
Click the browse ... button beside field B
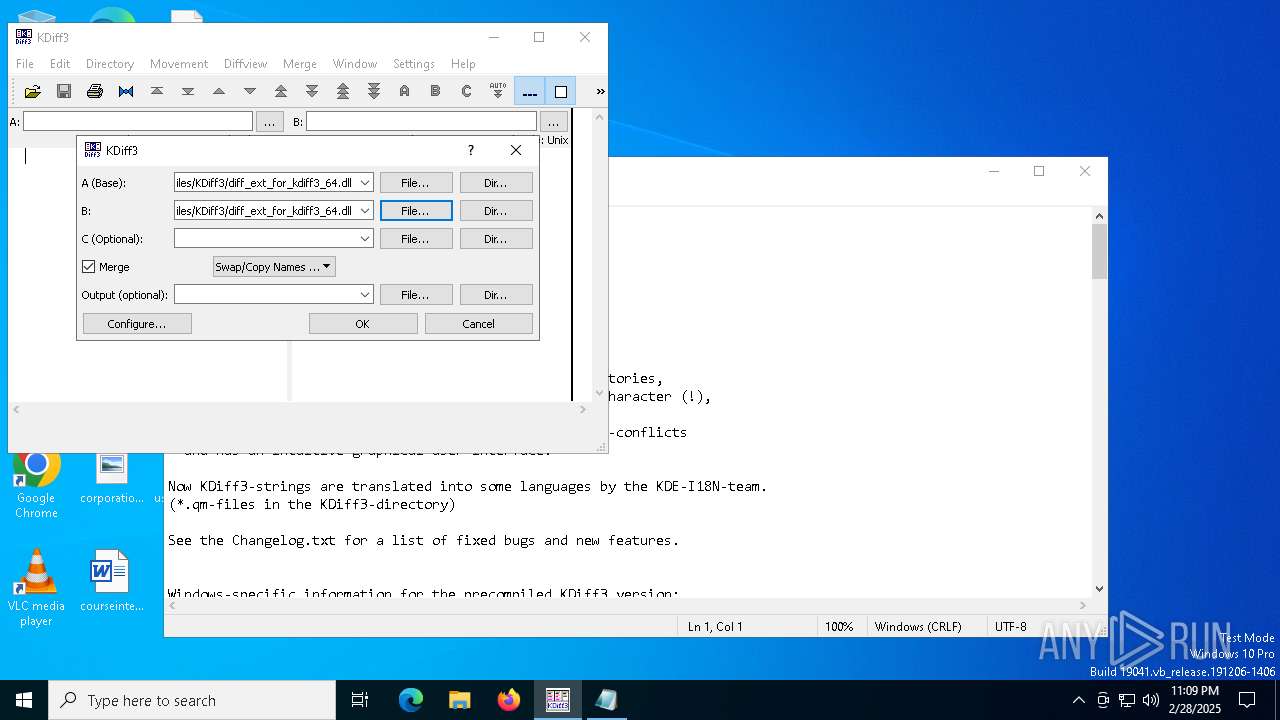click(x=553, y=122)
